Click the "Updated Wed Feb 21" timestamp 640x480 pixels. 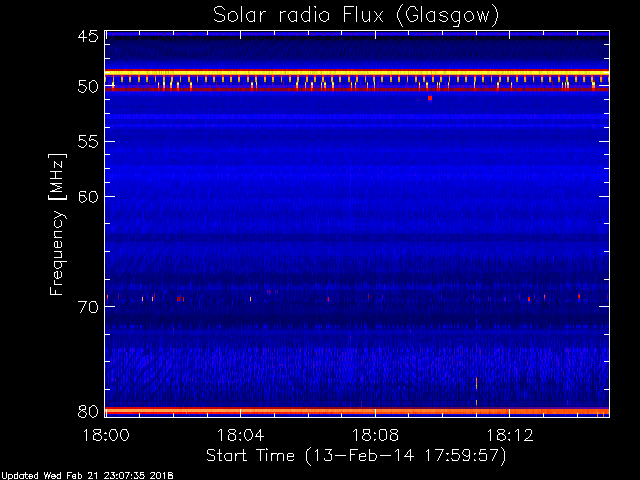pos(87,476)
